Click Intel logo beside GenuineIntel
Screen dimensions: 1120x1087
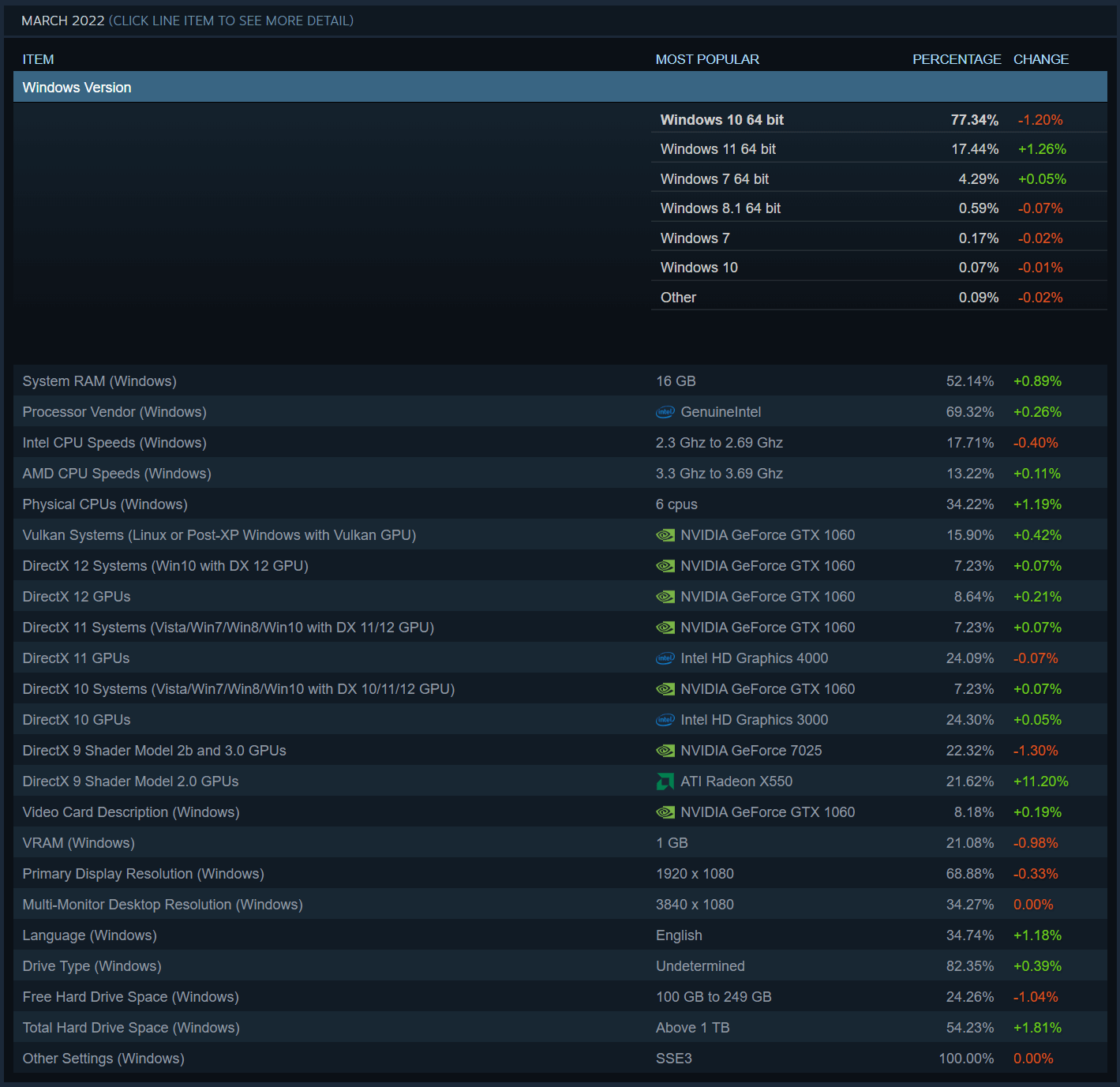click(665, 412)
